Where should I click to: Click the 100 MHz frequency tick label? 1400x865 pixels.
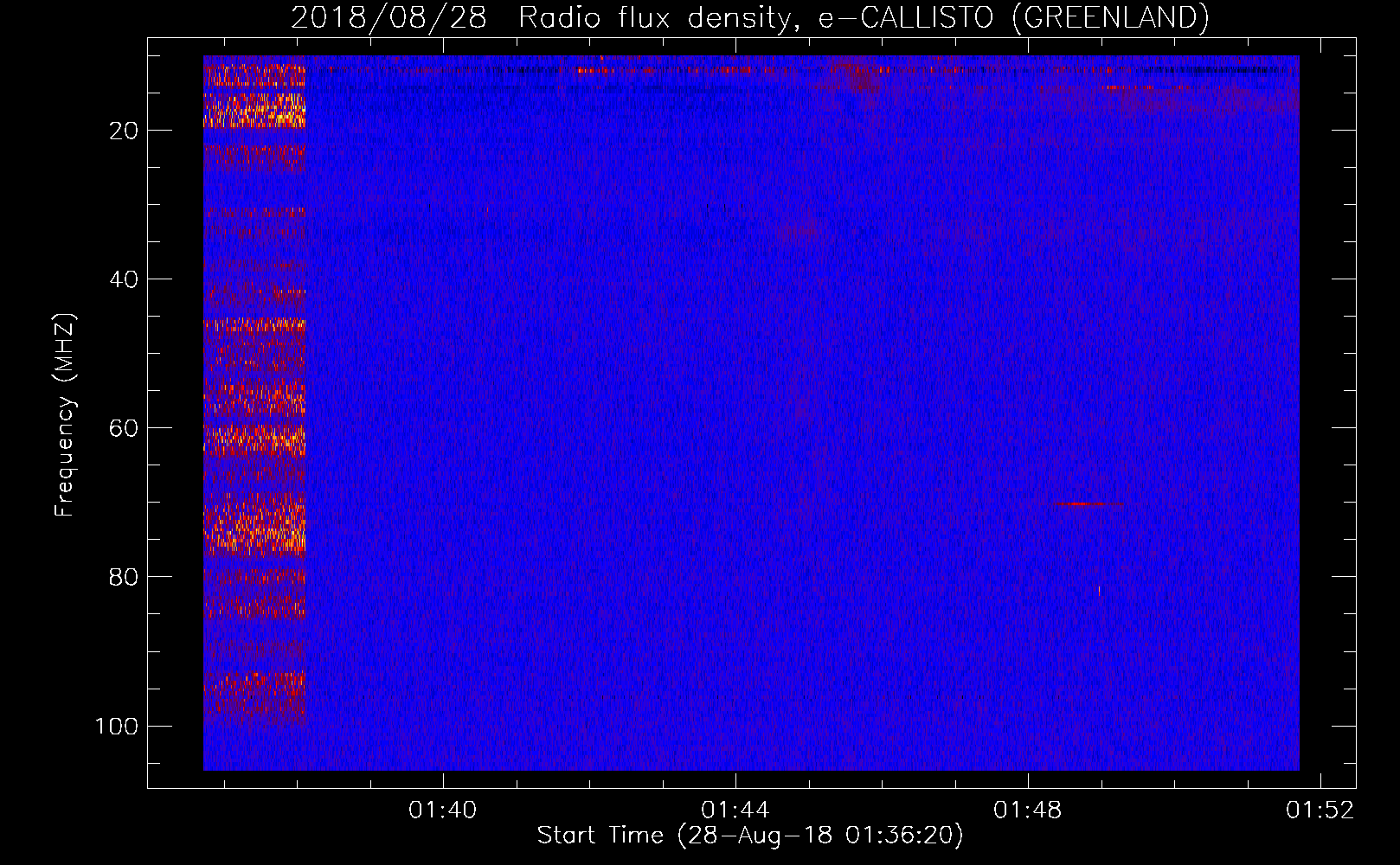[117, 726]
